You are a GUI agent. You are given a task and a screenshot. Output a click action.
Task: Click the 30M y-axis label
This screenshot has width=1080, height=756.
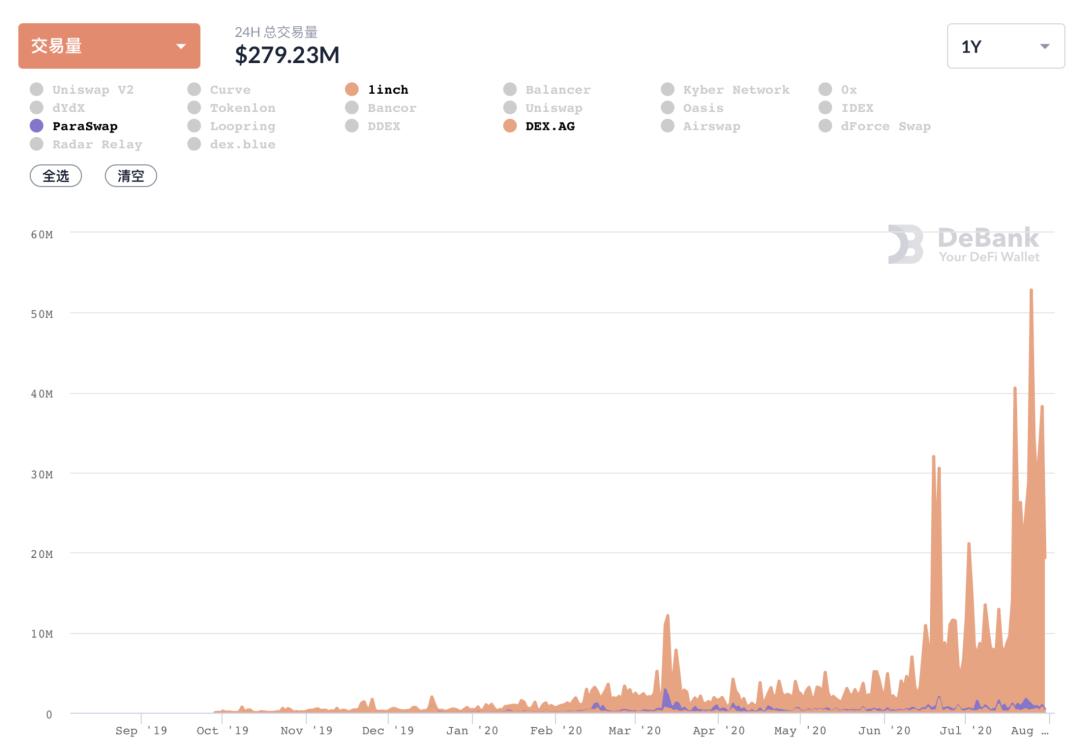(x=41, y=474)
